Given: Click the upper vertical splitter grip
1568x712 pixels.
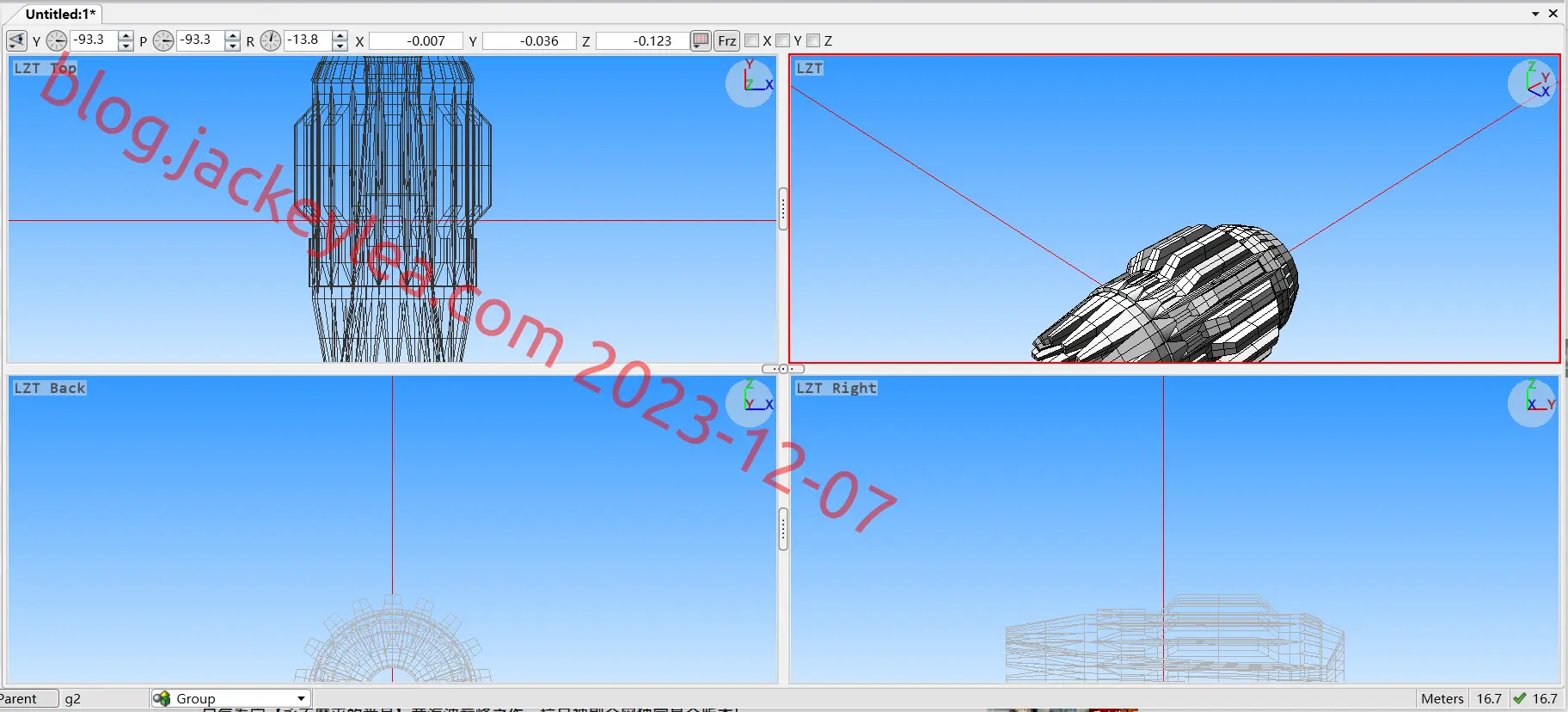Looking at the screenshot, I should pyautogui.click(x=783, y=208).
